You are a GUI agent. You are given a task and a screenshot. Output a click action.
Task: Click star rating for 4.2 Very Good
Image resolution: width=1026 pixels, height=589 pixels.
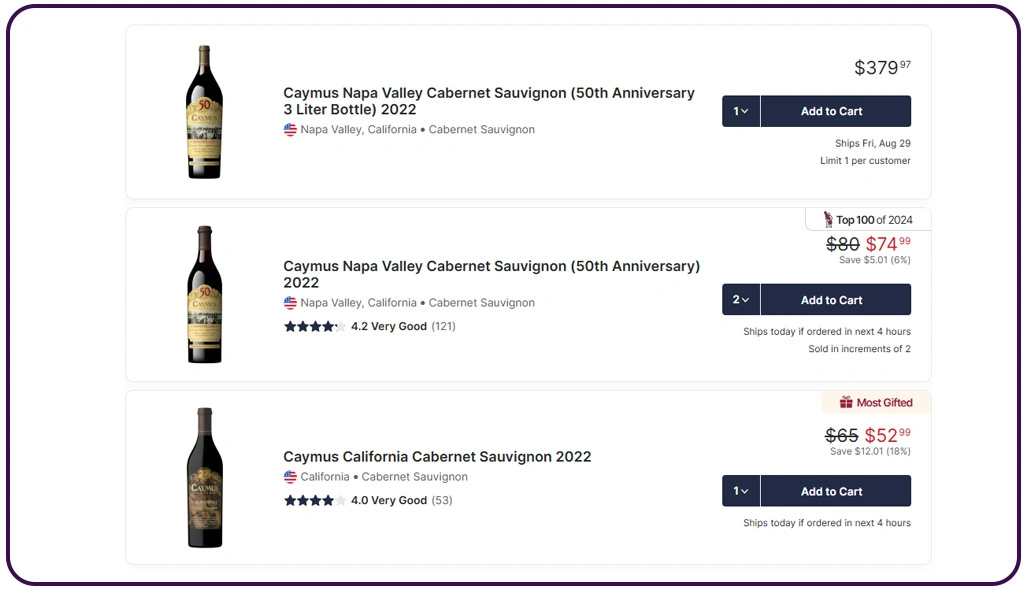[x=314, y=326]
